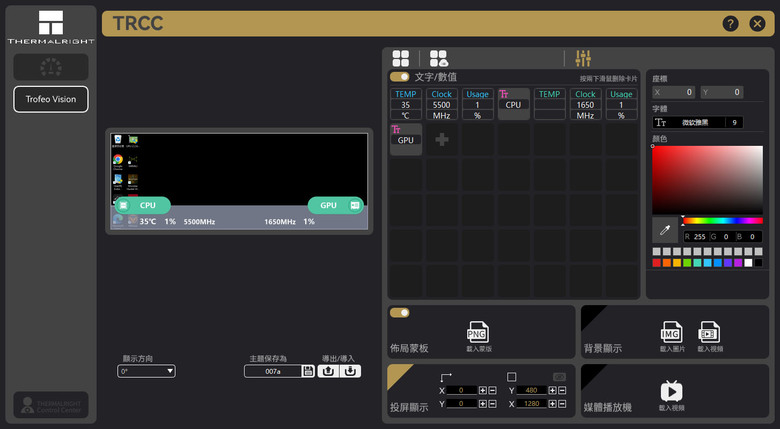This screenshot has height=429, width=780.
Task: Select the Usage card beside Clock 1650
Action: tap(621, 105)
